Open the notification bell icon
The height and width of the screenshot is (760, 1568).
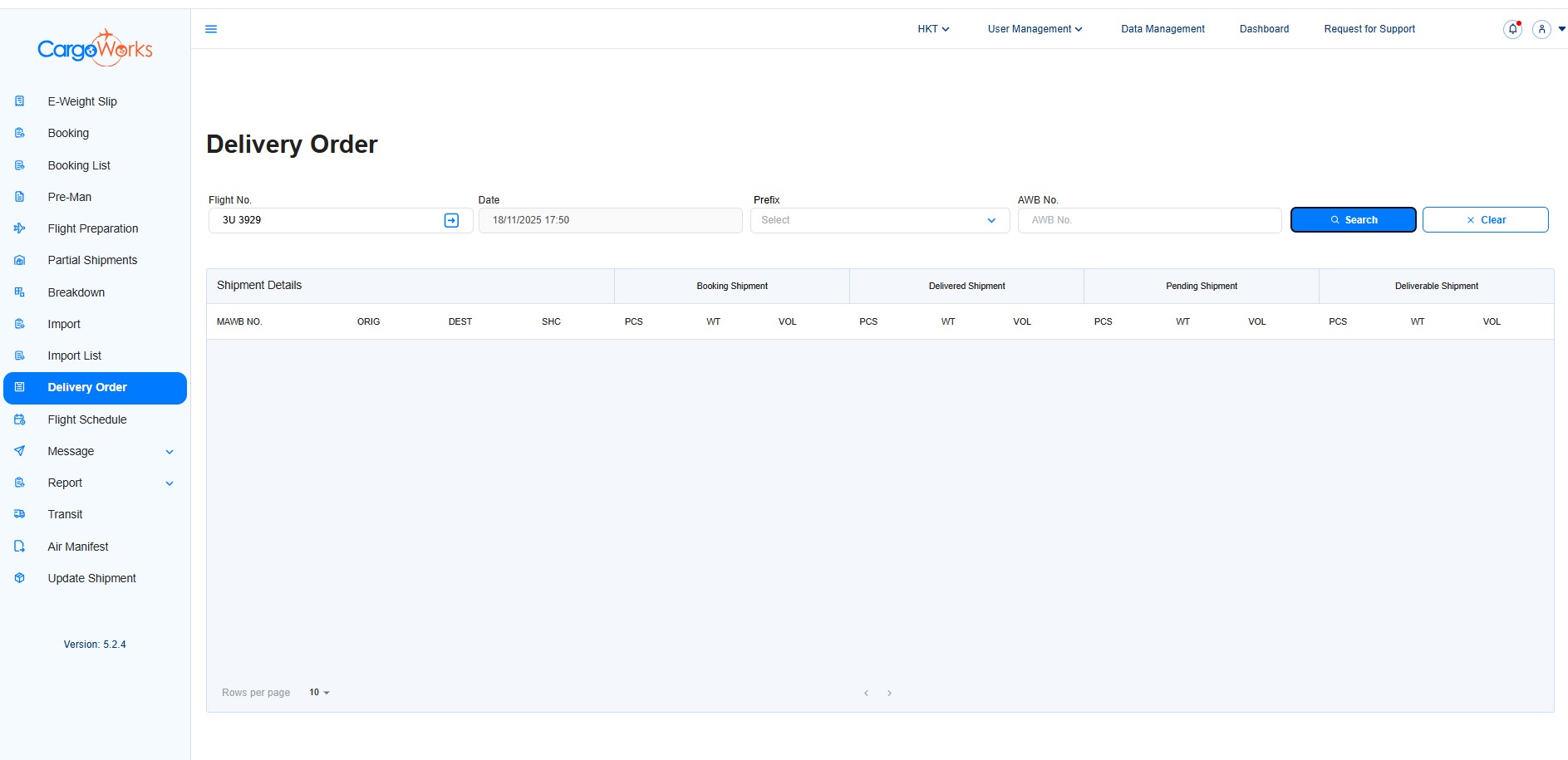pos(1512,29)
